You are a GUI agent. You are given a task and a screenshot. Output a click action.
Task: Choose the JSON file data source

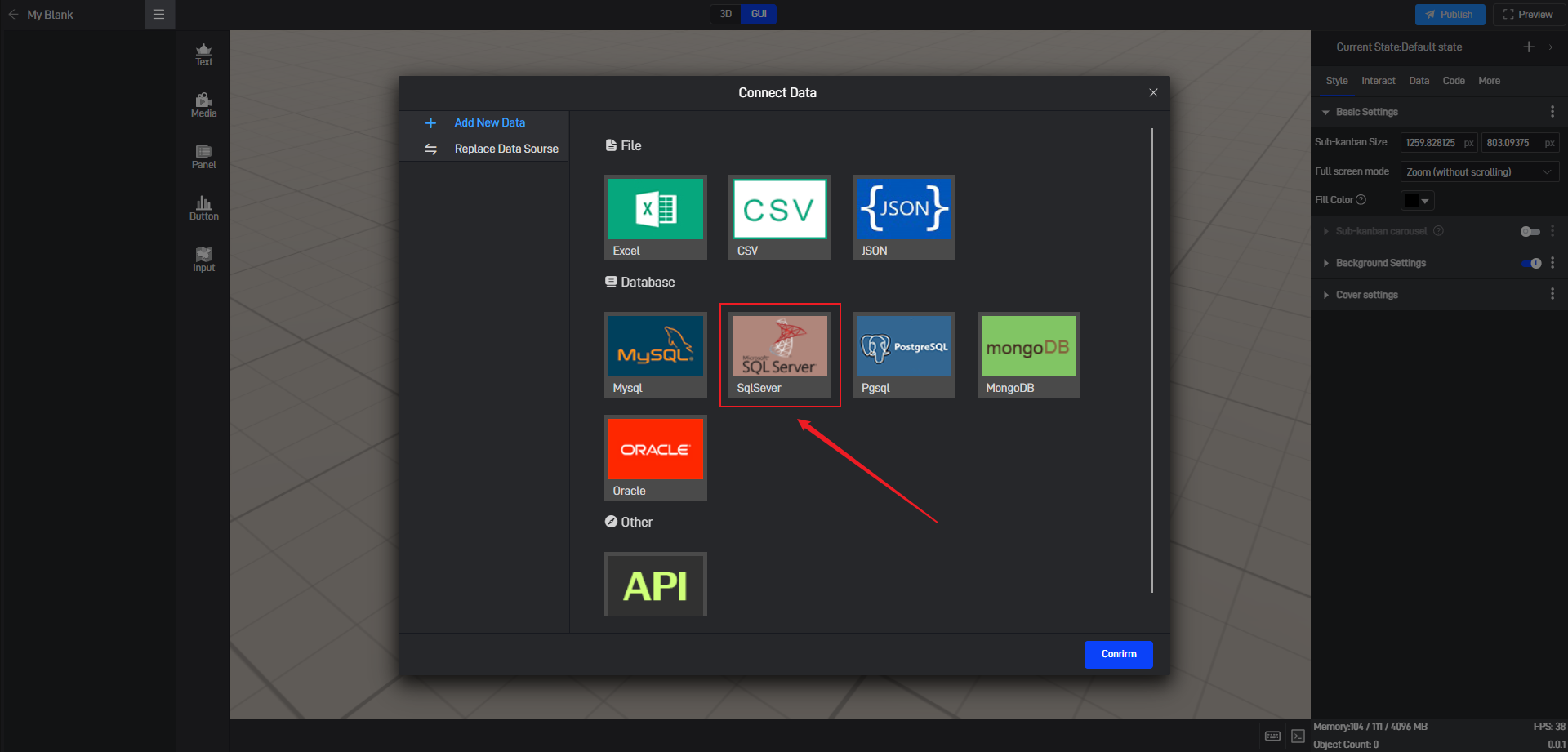click(x=903, y=217)
